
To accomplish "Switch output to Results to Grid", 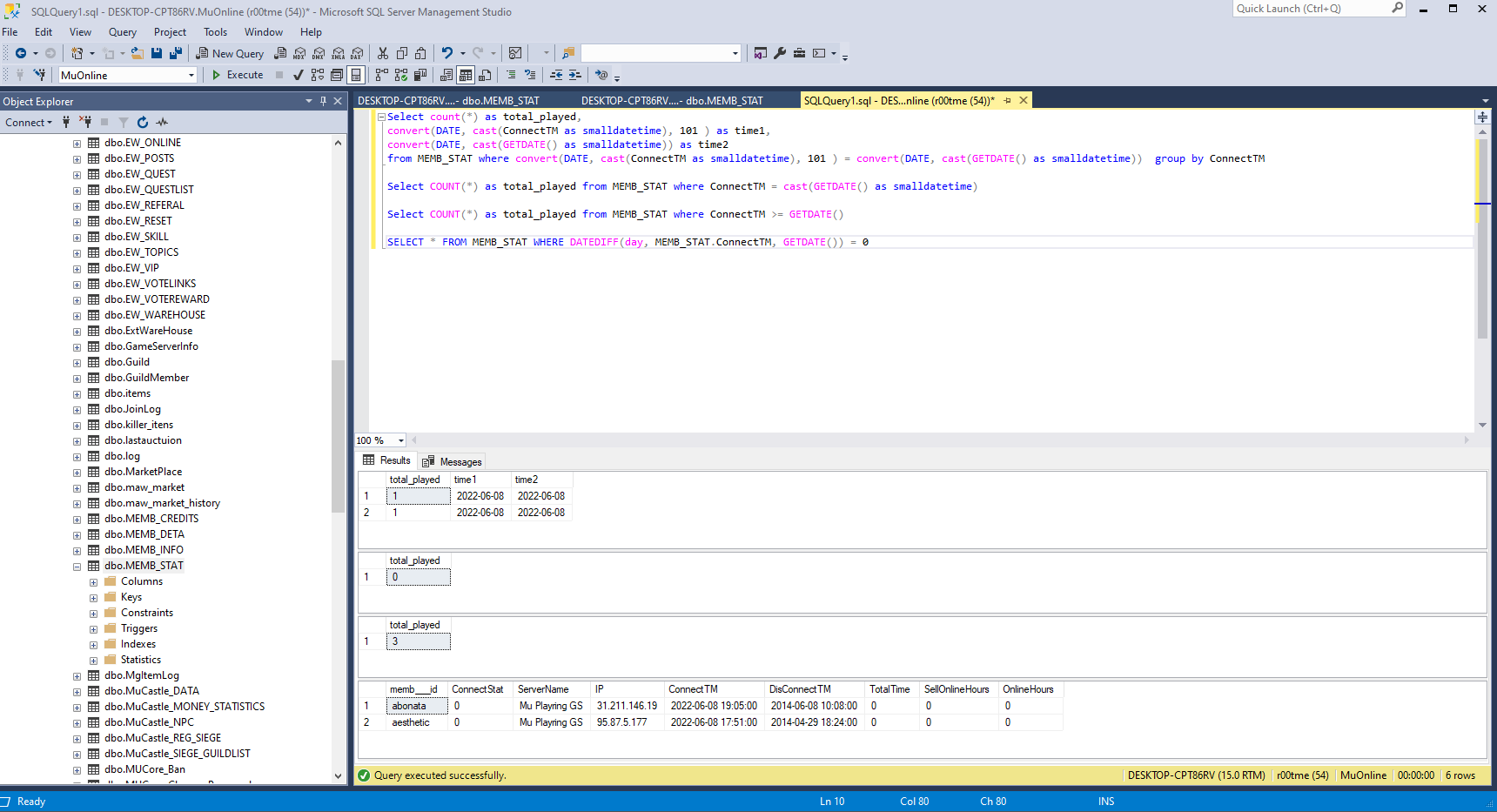I will [x=466, y=75].
